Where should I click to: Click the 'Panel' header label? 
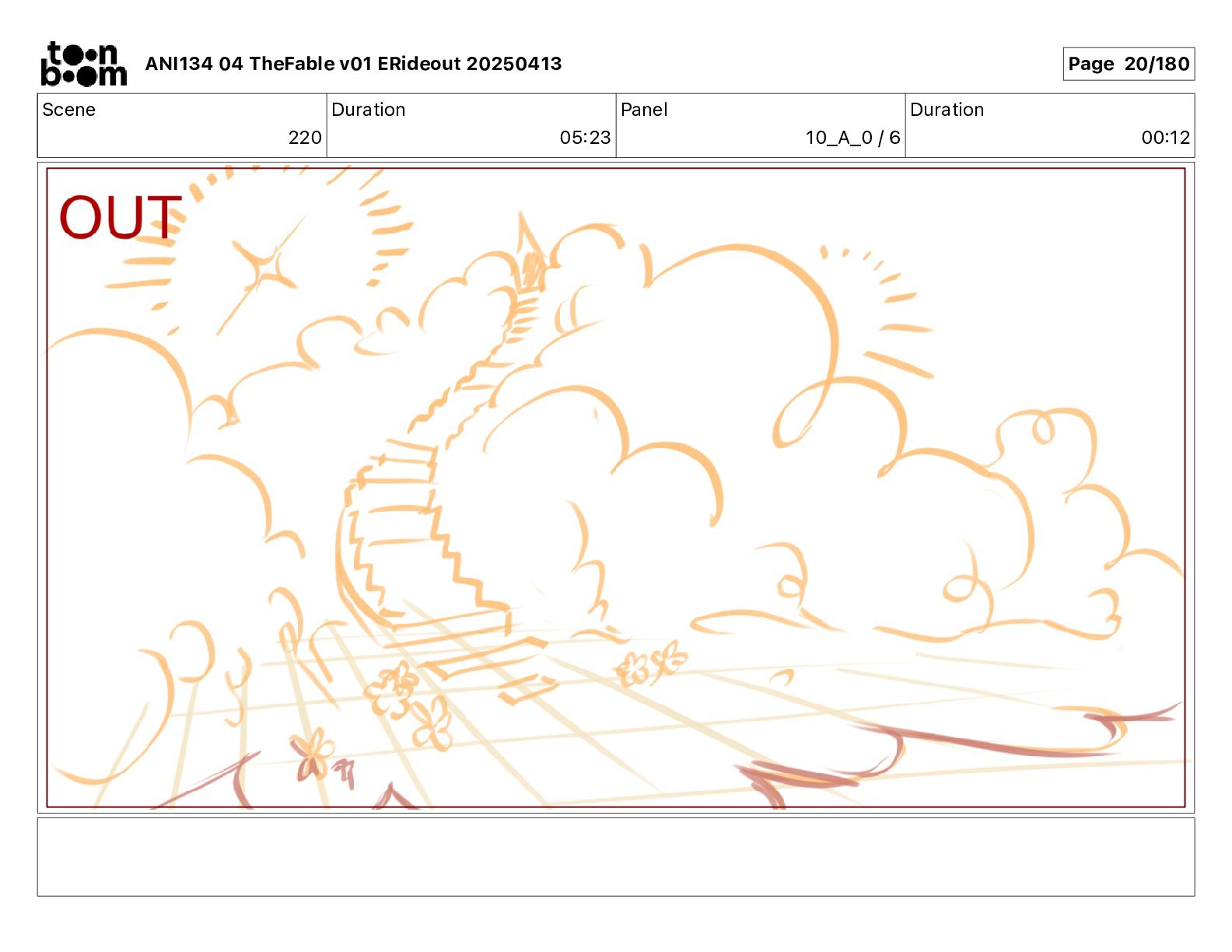[644, 110]
